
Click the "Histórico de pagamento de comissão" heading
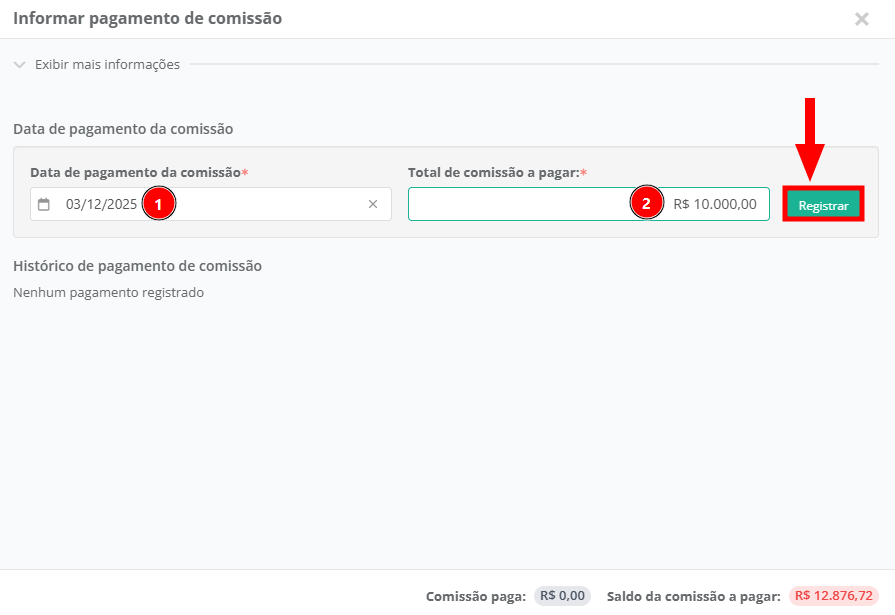pyautogui.click(x=137, y=266)
